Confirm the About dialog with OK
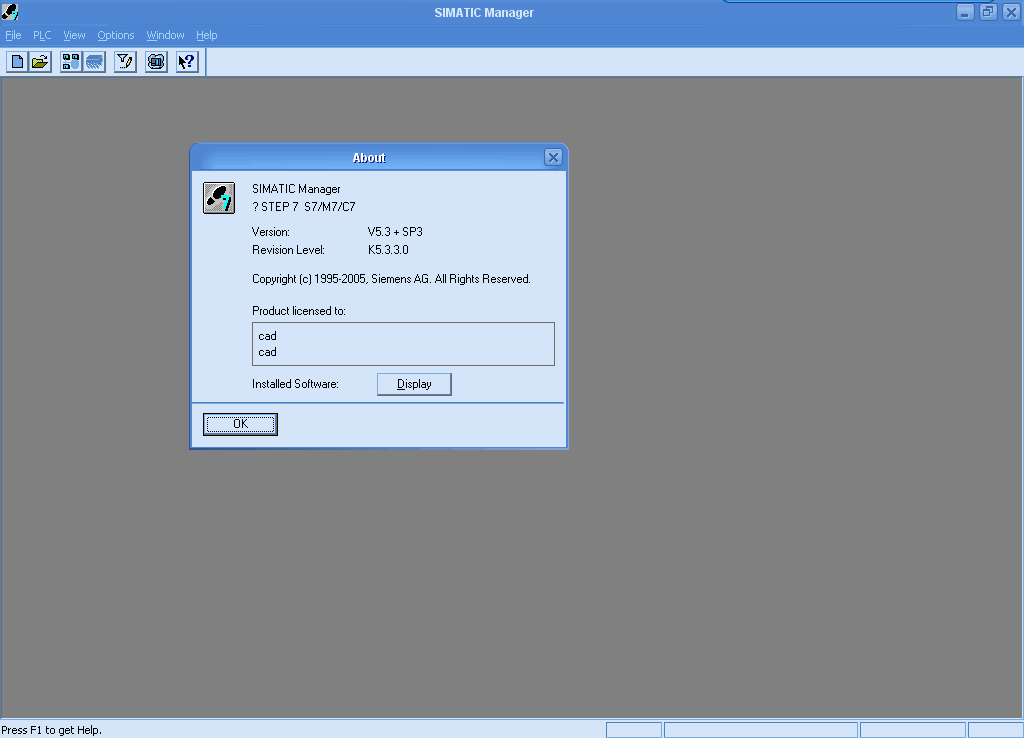This screenshot has height=738, width=1024. tap(240, 424)
